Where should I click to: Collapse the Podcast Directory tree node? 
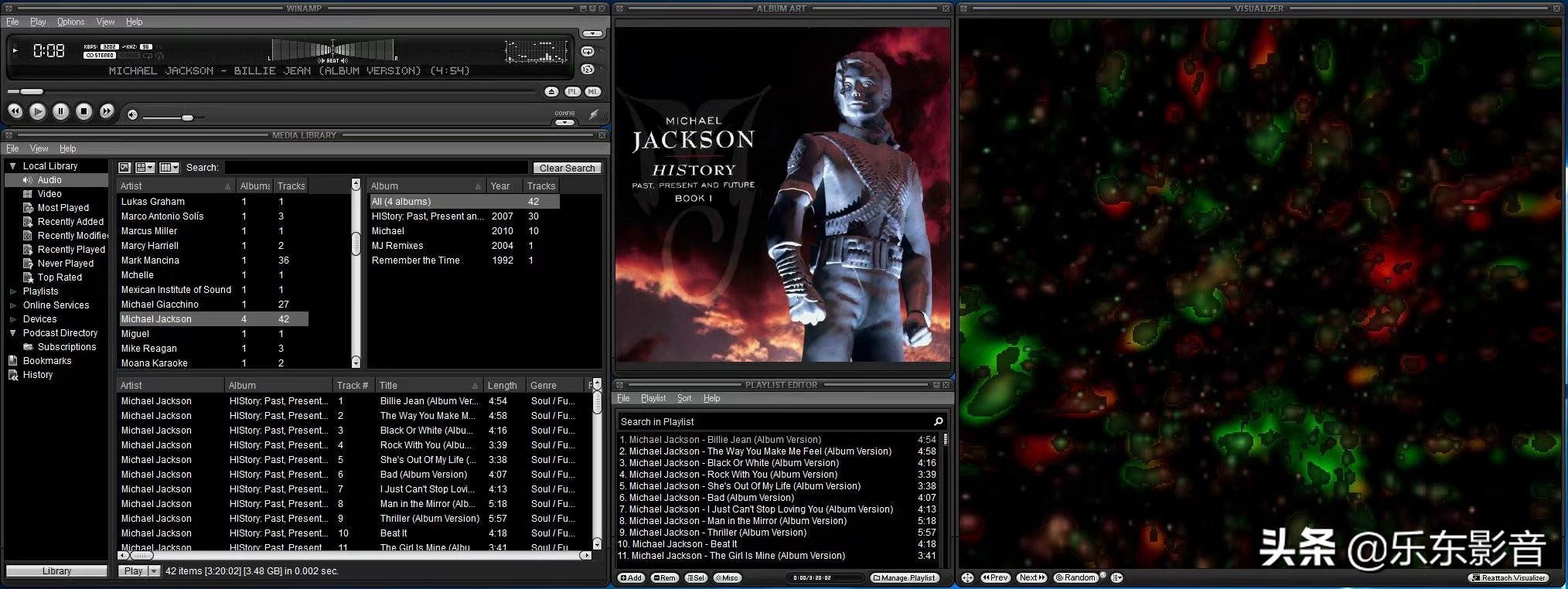tap(13, 333)
